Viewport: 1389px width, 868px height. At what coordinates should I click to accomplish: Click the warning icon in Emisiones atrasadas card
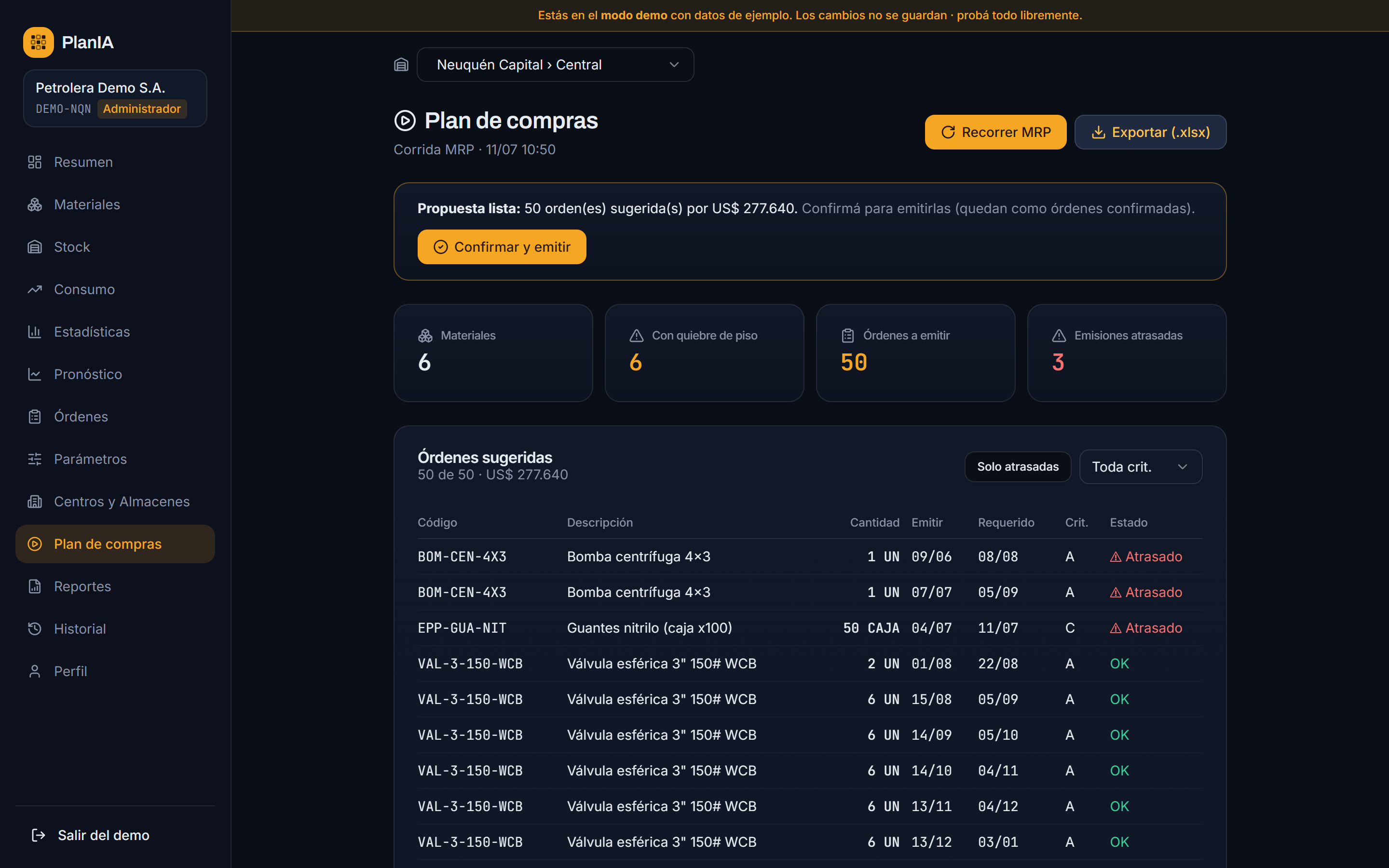(1059, 335)
